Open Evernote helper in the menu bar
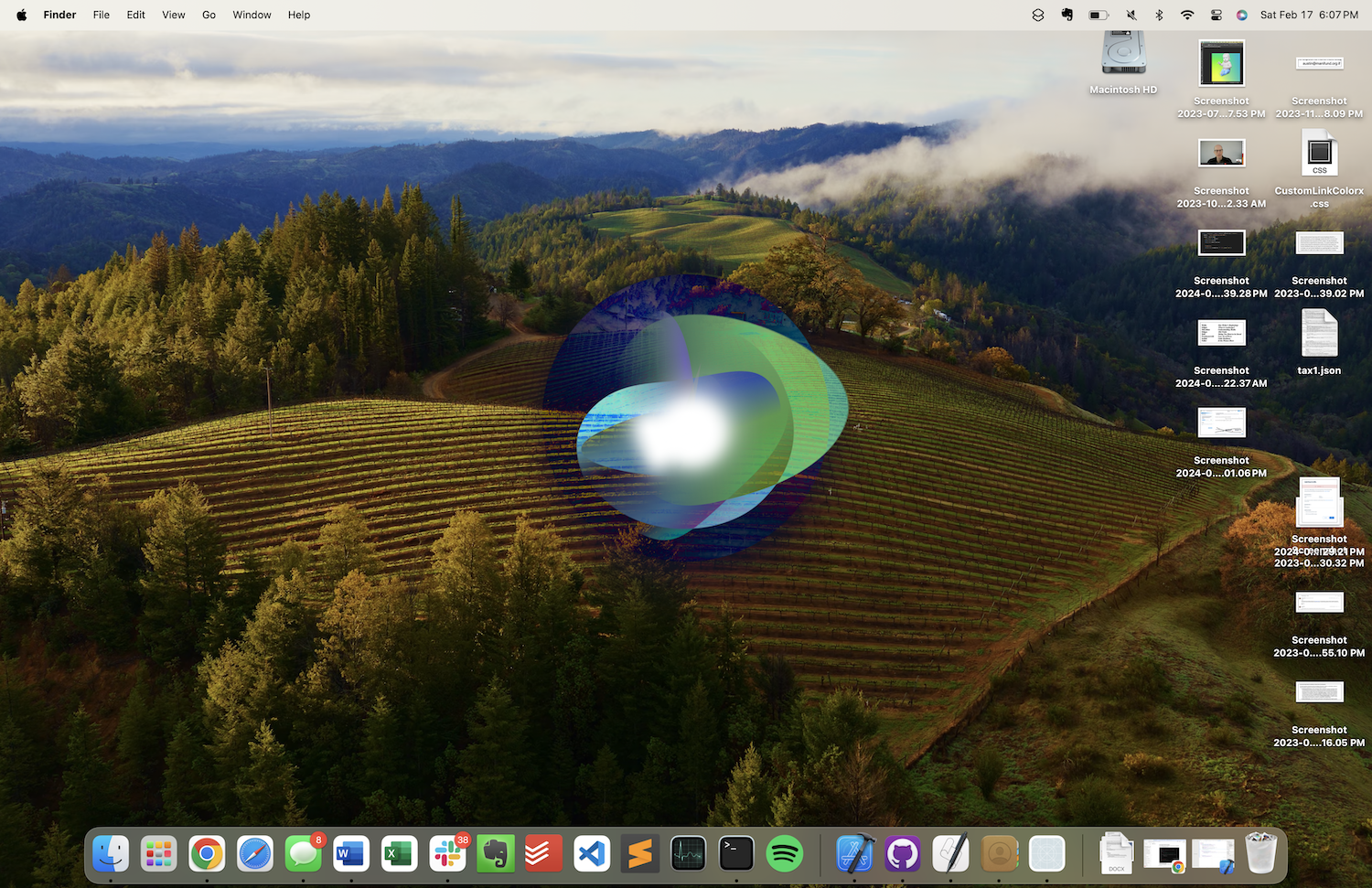This screenshot has height=888, width=1372. (x=1067, y=15)
